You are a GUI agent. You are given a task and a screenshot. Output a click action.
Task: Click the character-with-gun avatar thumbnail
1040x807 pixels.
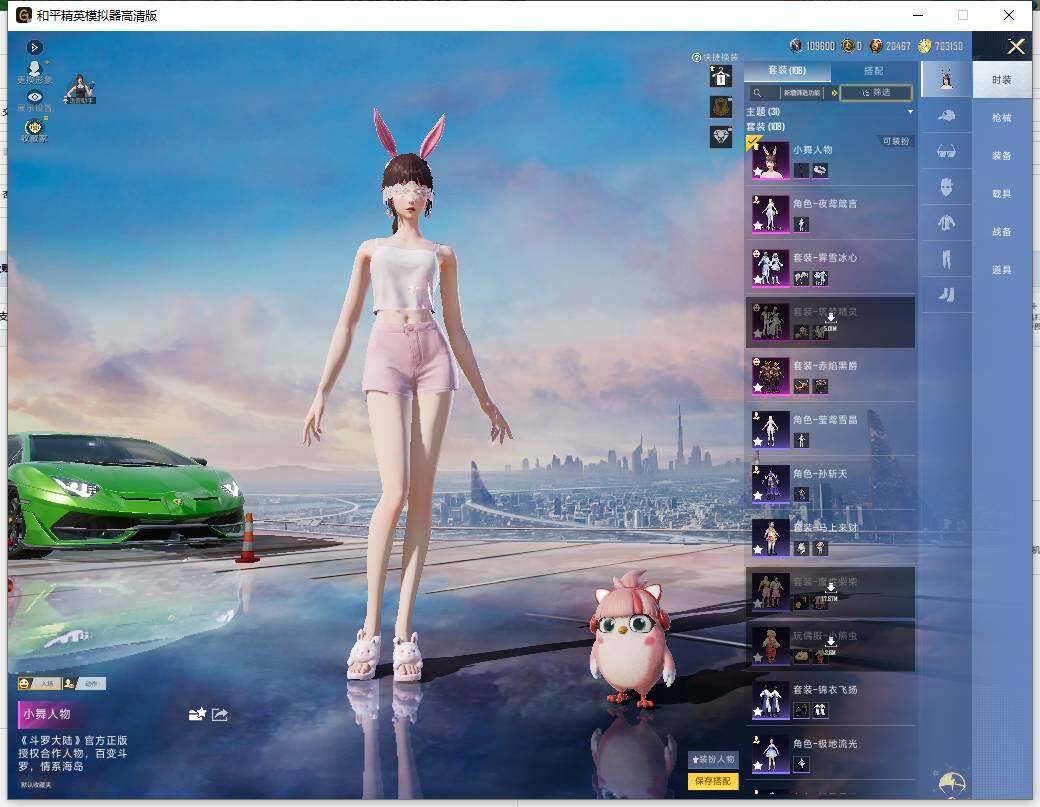[80, 89]
